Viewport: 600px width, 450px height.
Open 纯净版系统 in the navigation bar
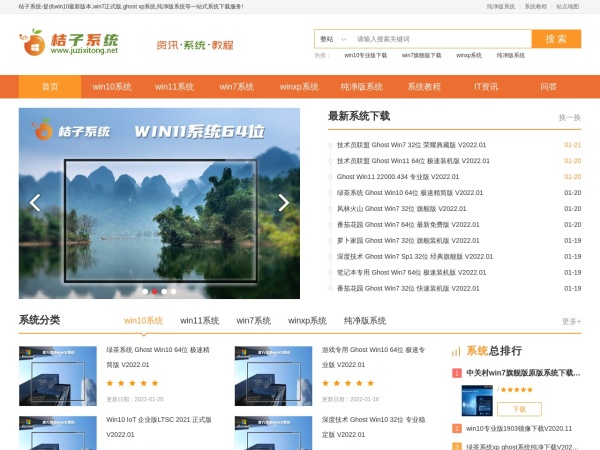pos(362,87)
